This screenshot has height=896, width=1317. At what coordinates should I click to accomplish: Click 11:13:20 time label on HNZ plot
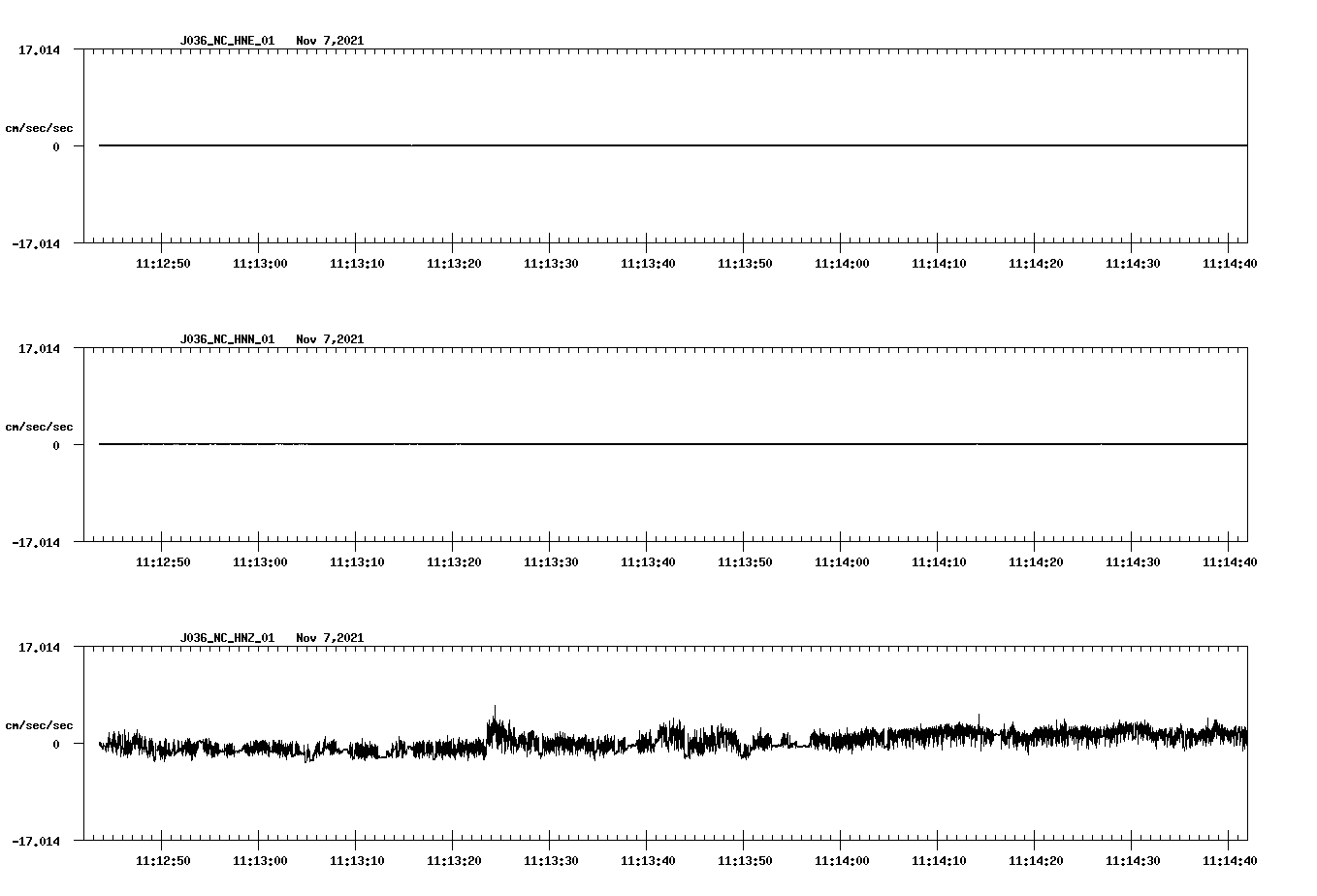(454, 861)
